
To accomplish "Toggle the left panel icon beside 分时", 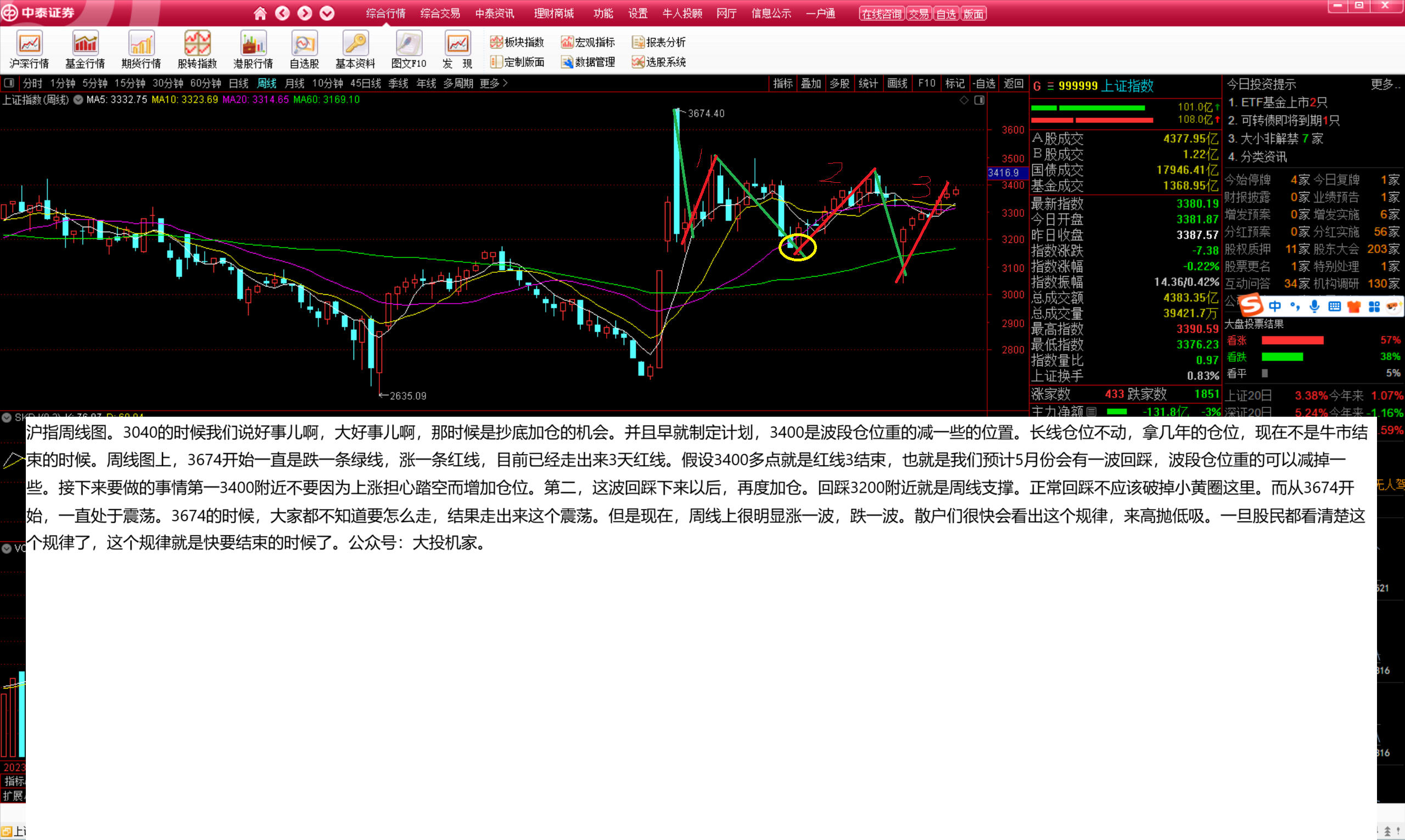I will click(x=9, y=83).
